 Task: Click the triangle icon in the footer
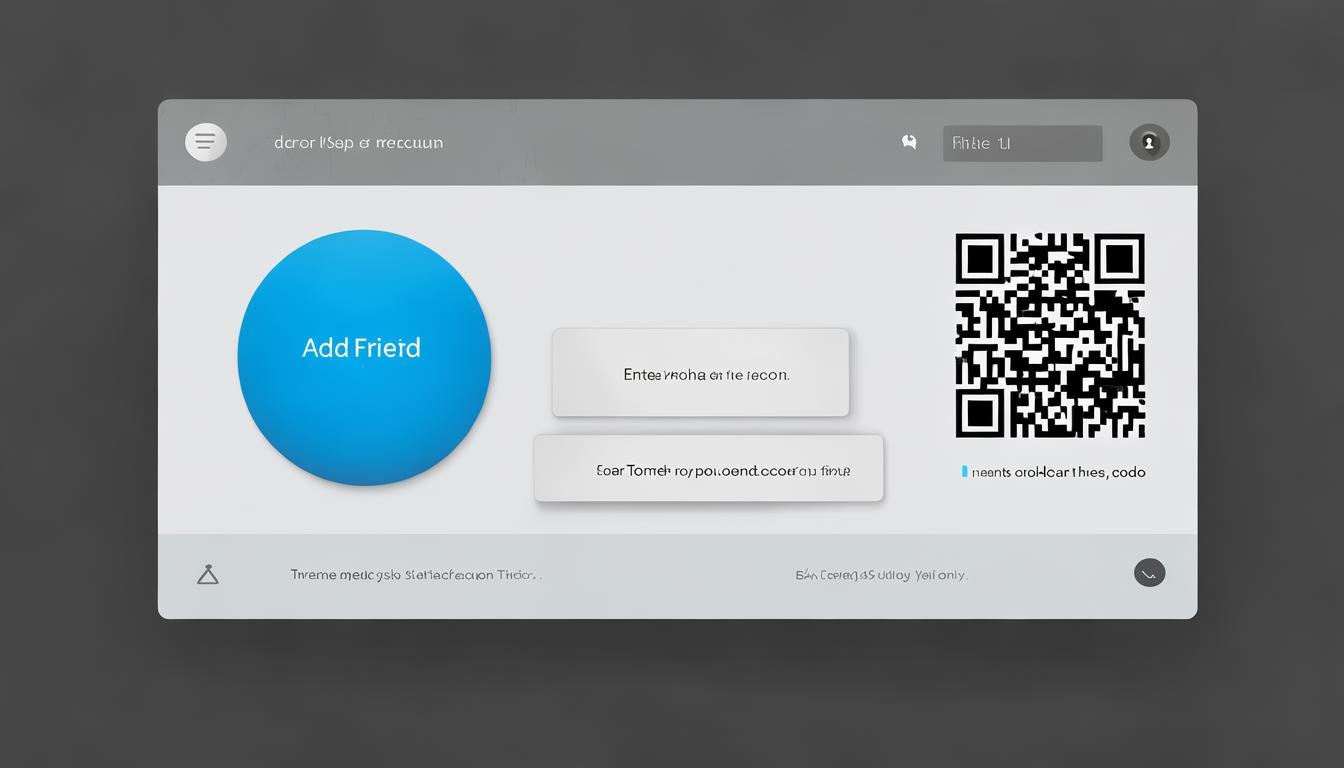click(x=208, y=574)
